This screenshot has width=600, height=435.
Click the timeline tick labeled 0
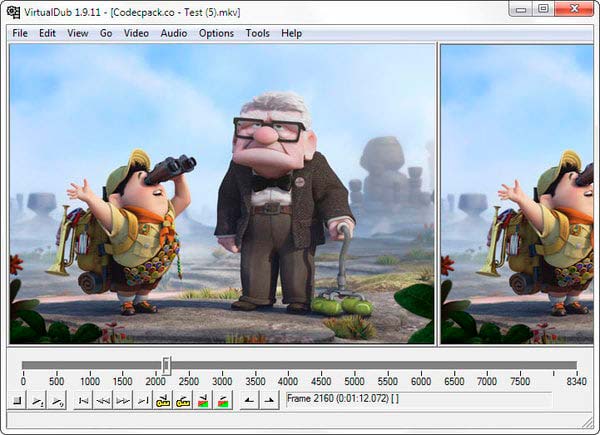point(23,381)
